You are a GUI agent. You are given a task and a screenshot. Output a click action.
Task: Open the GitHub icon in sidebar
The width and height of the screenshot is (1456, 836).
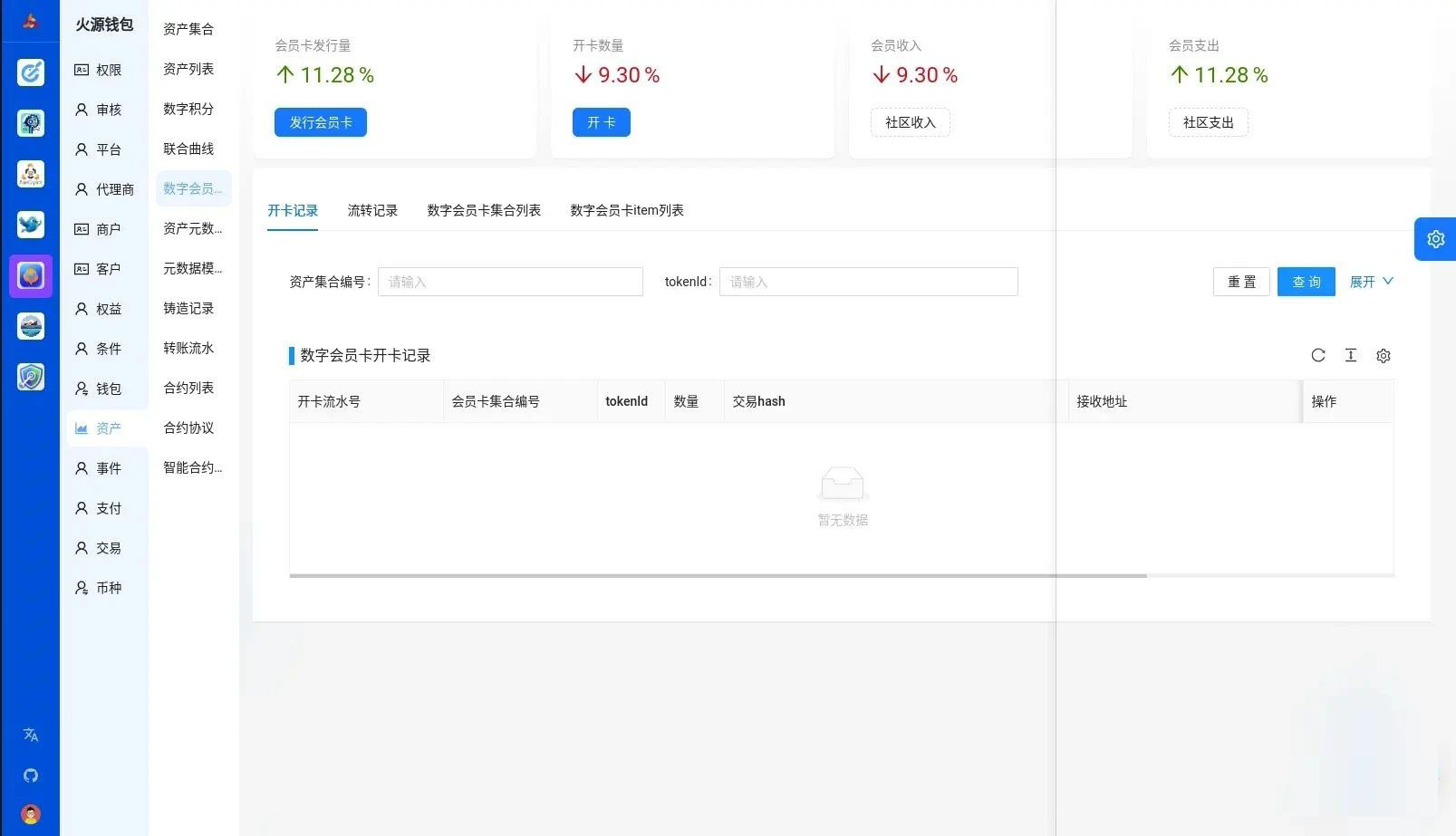pos(31,775)
